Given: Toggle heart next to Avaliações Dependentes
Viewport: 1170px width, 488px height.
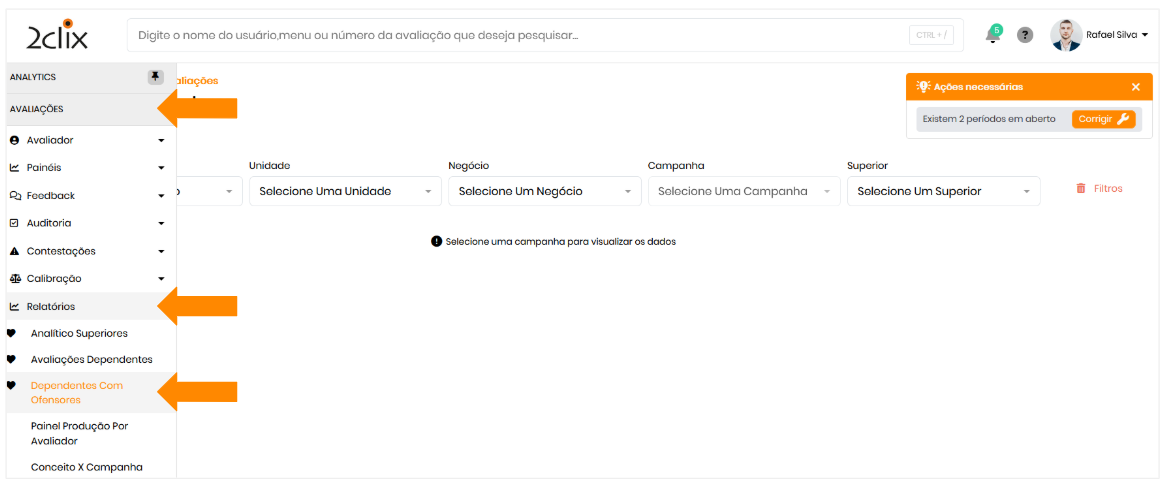Looking at the screenshot, I should point(12,359).
